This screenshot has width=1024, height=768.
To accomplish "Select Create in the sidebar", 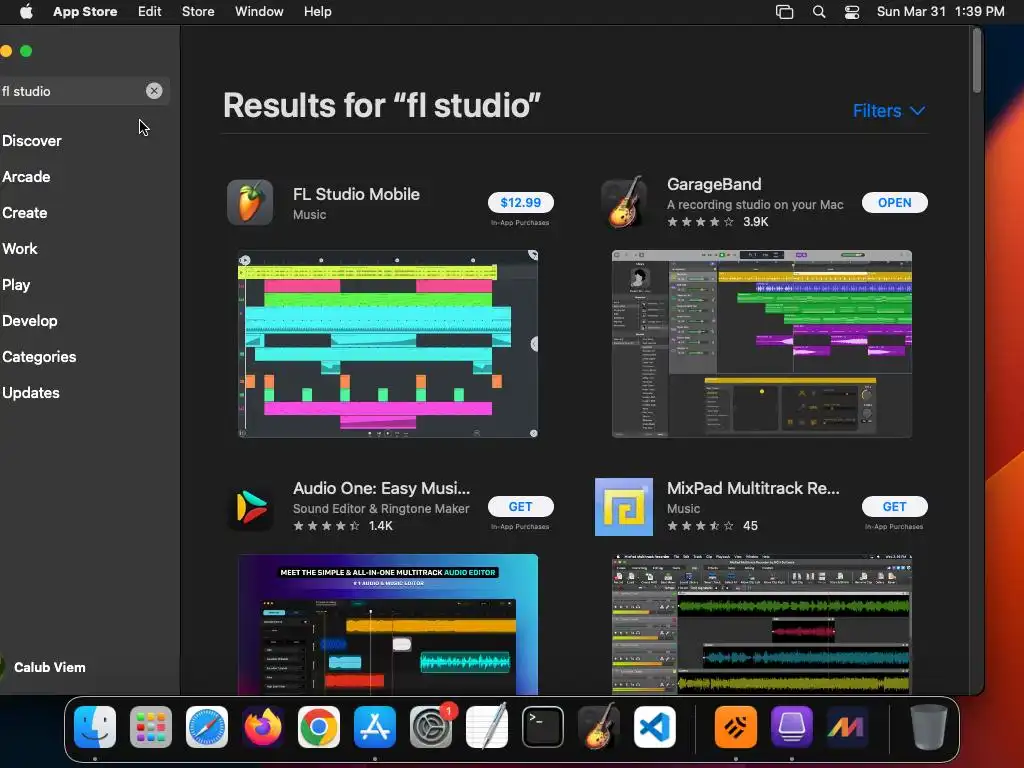I will [x=24, y=213].
